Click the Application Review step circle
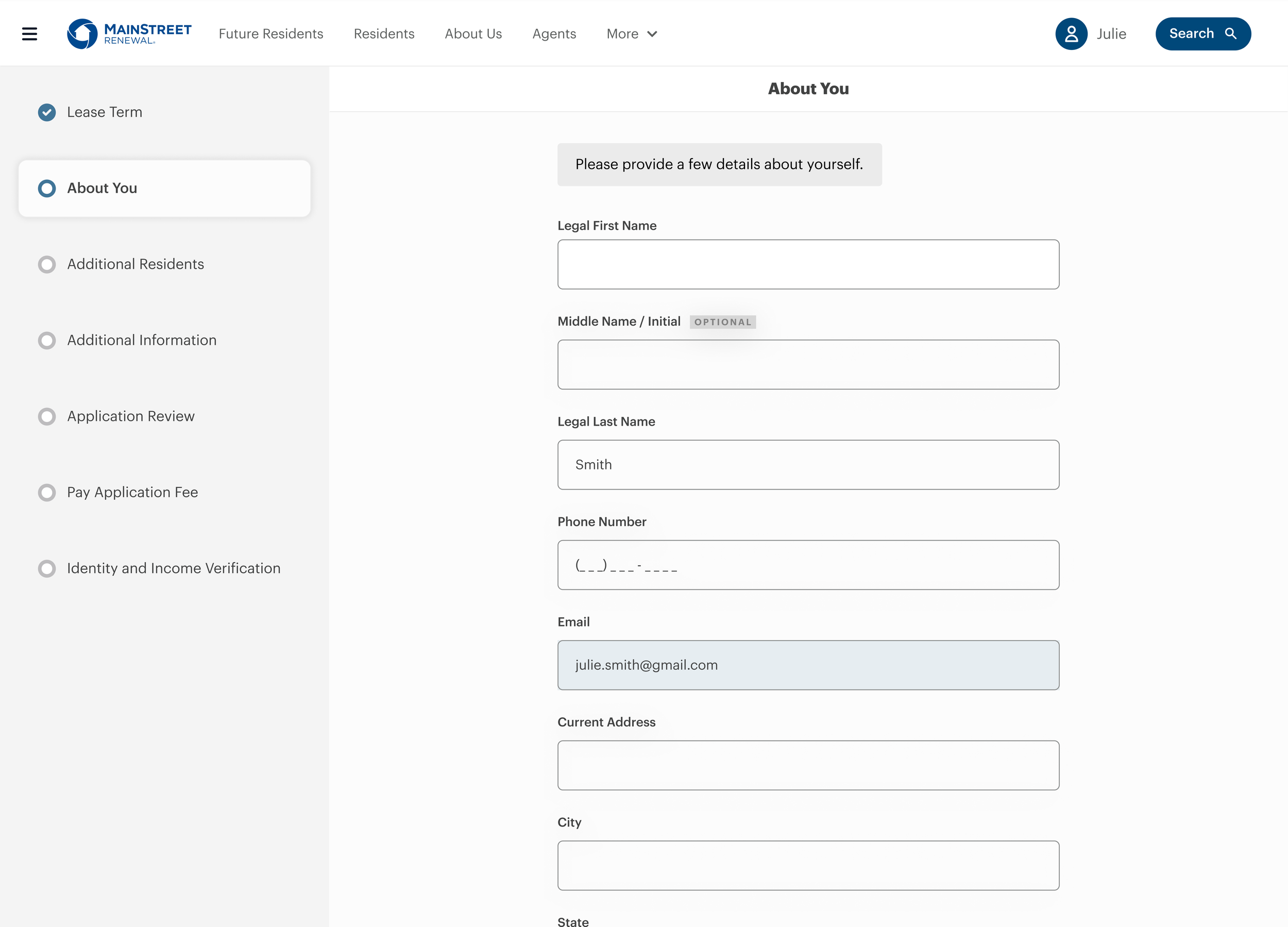1288x927 pixels. tap(46, 417)
